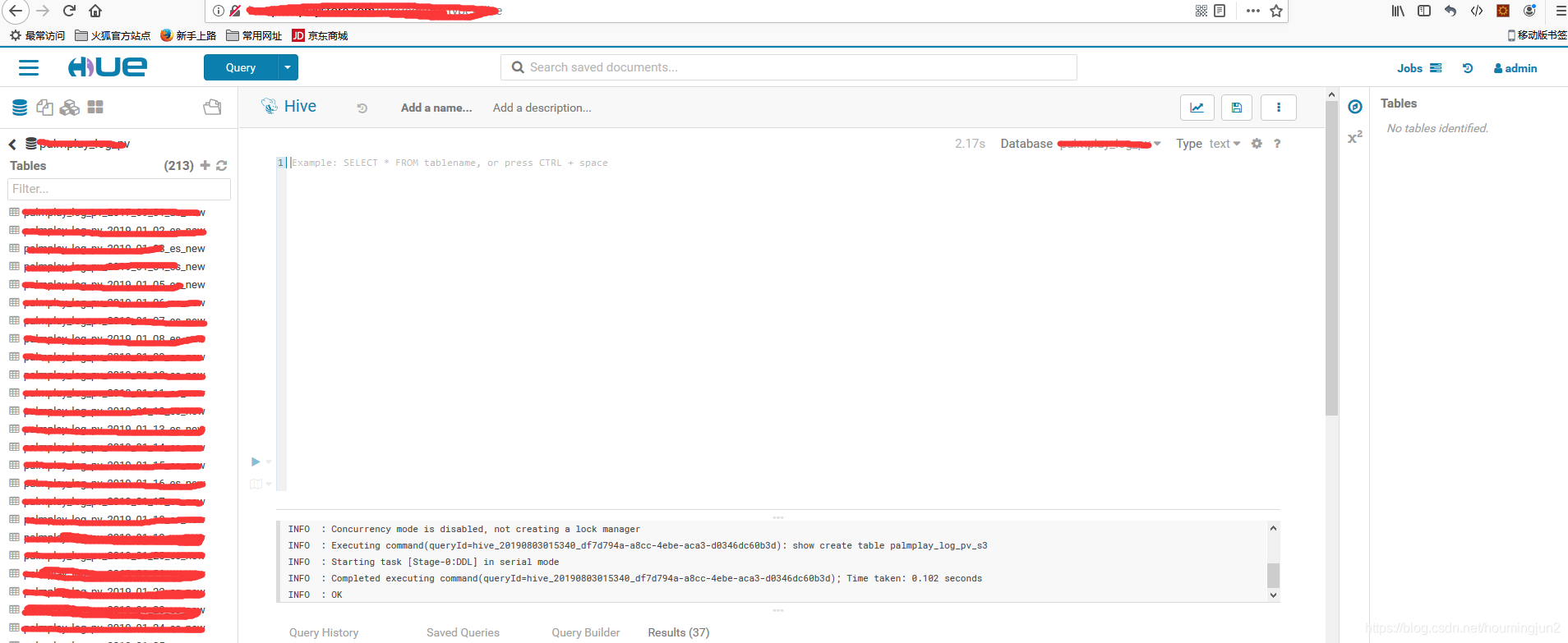Click the log panel scroll up arrow
Viewport: 1568px width, 643px height.
coord(1273,528)
